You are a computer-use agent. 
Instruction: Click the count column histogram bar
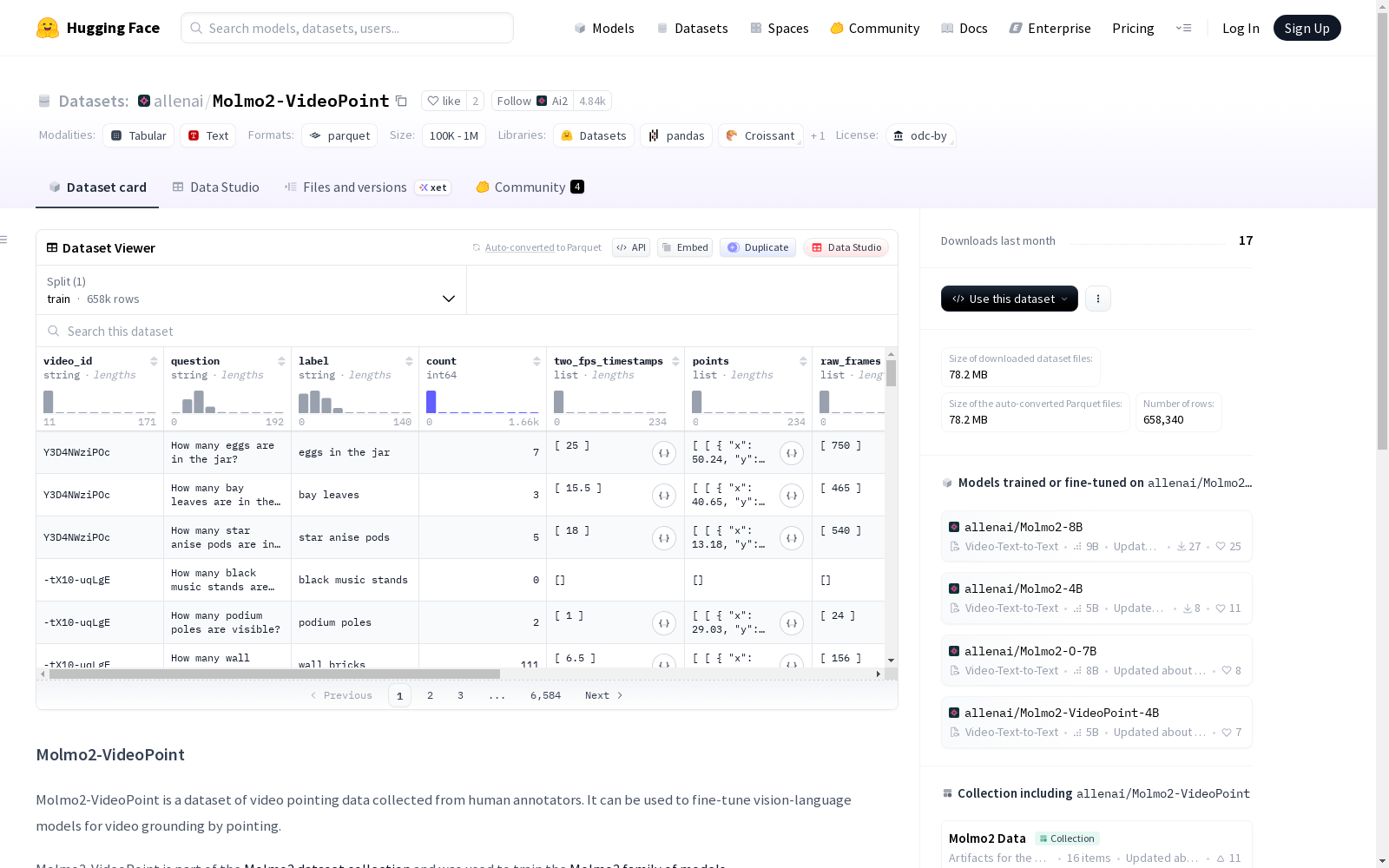[431, 401]
